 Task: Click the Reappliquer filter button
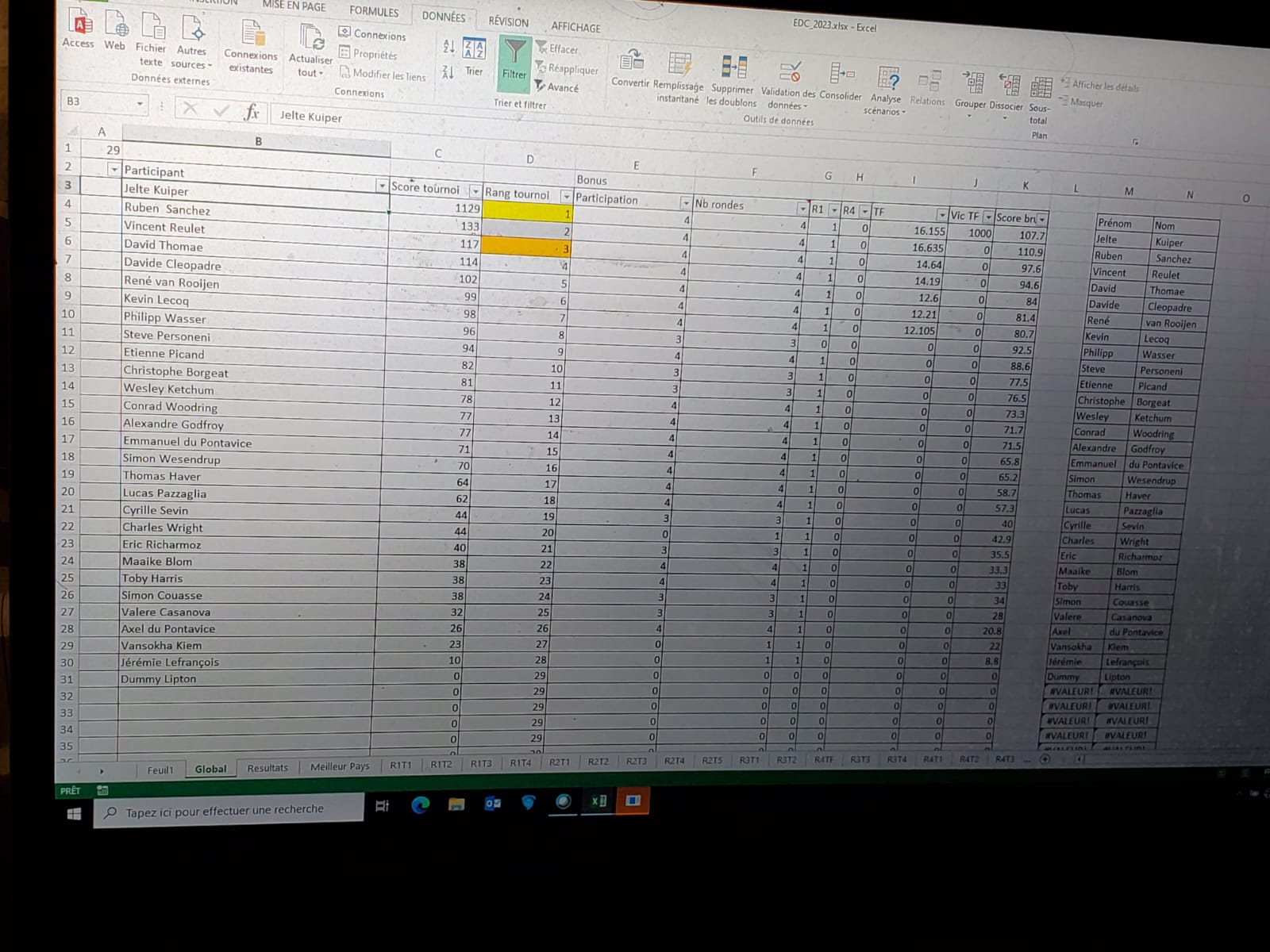click(566, 69)
